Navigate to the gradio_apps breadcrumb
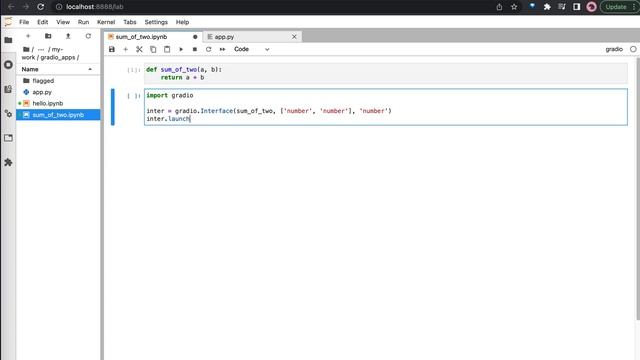This screenshot has width=640, height=360. click(x=58, y=58)
